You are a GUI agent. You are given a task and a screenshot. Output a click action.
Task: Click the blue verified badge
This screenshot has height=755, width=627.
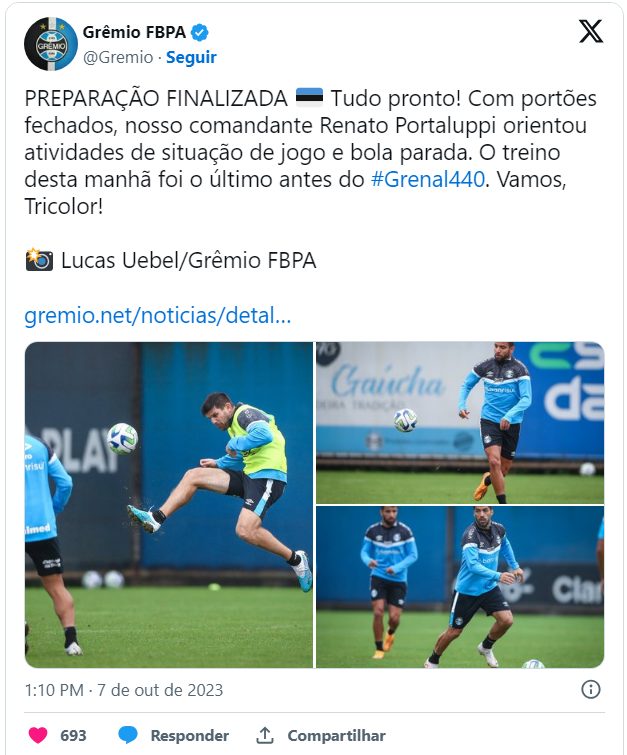click(199, 33)
